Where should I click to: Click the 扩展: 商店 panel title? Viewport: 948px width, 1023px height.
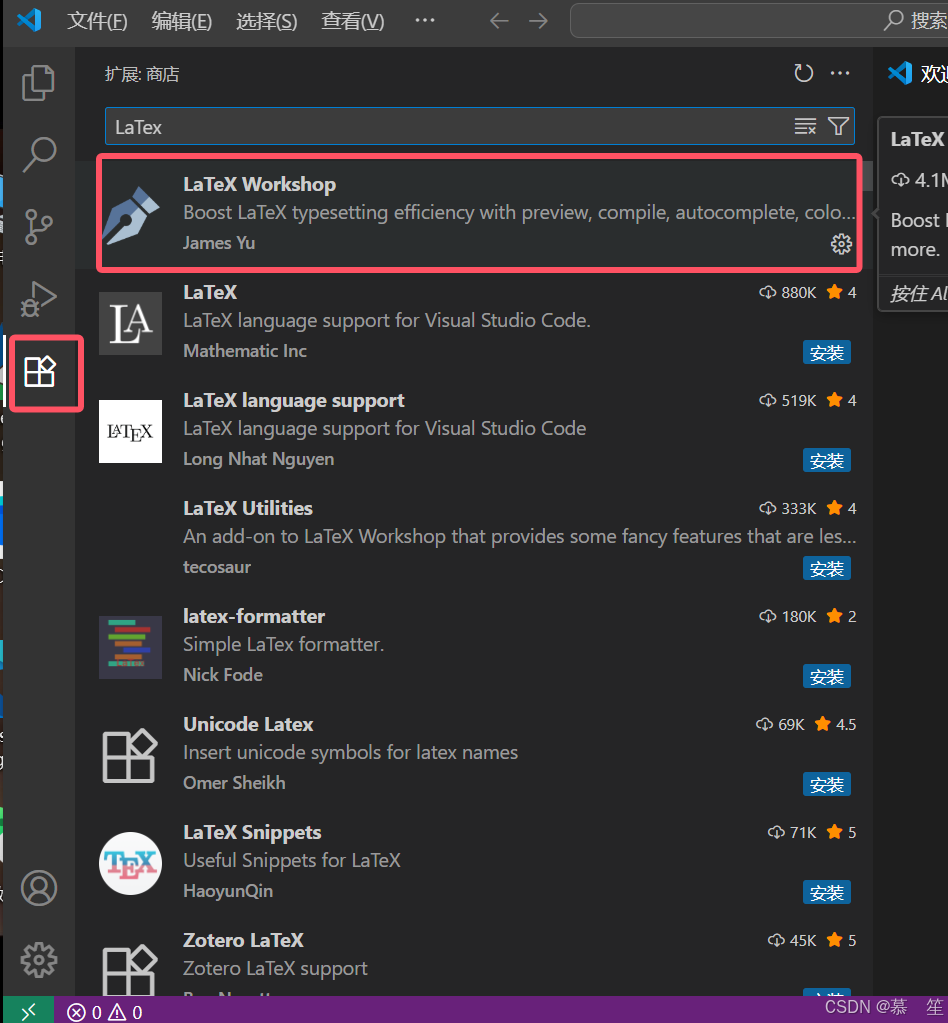142,74
